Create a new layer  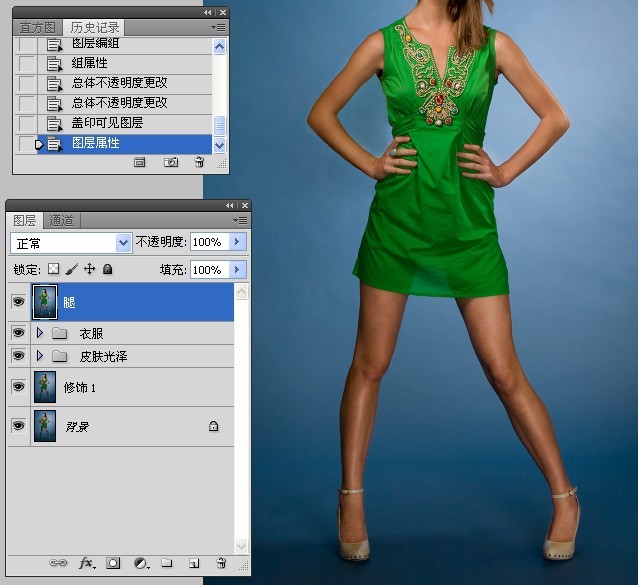(194, 563)
